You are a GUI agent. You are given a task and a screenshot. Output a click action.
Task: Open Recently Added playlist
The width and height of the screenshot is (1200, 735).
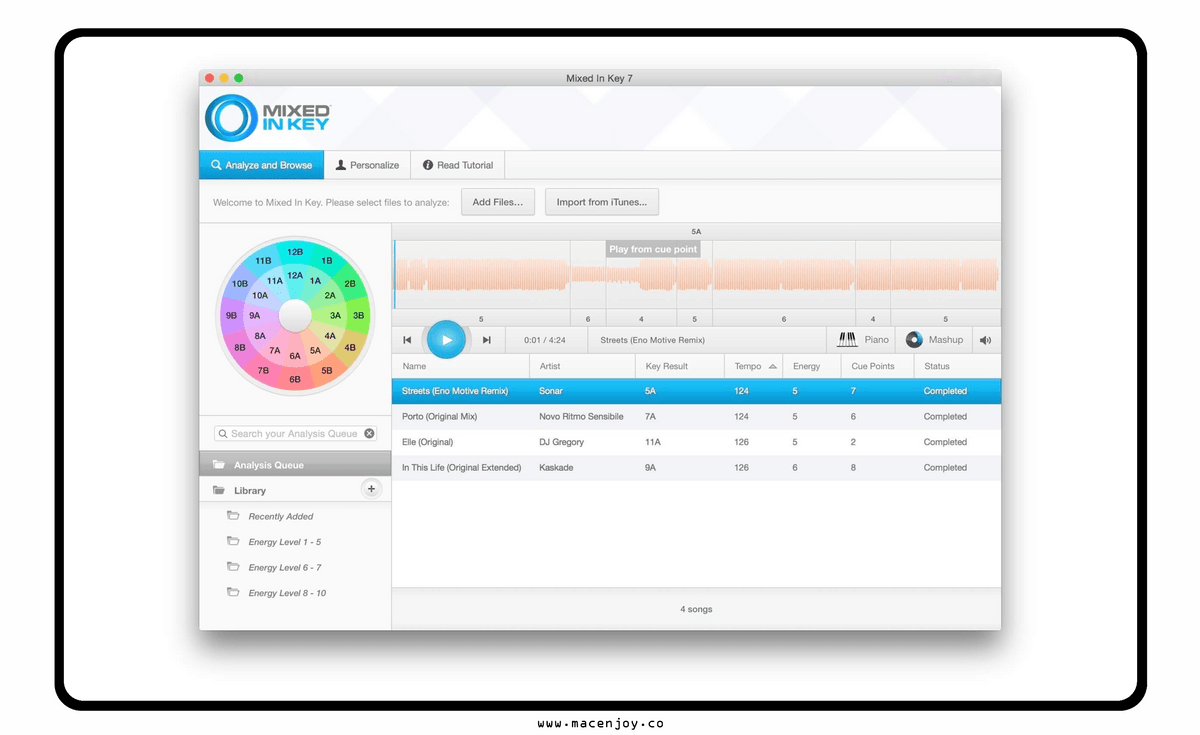(281, 517)
